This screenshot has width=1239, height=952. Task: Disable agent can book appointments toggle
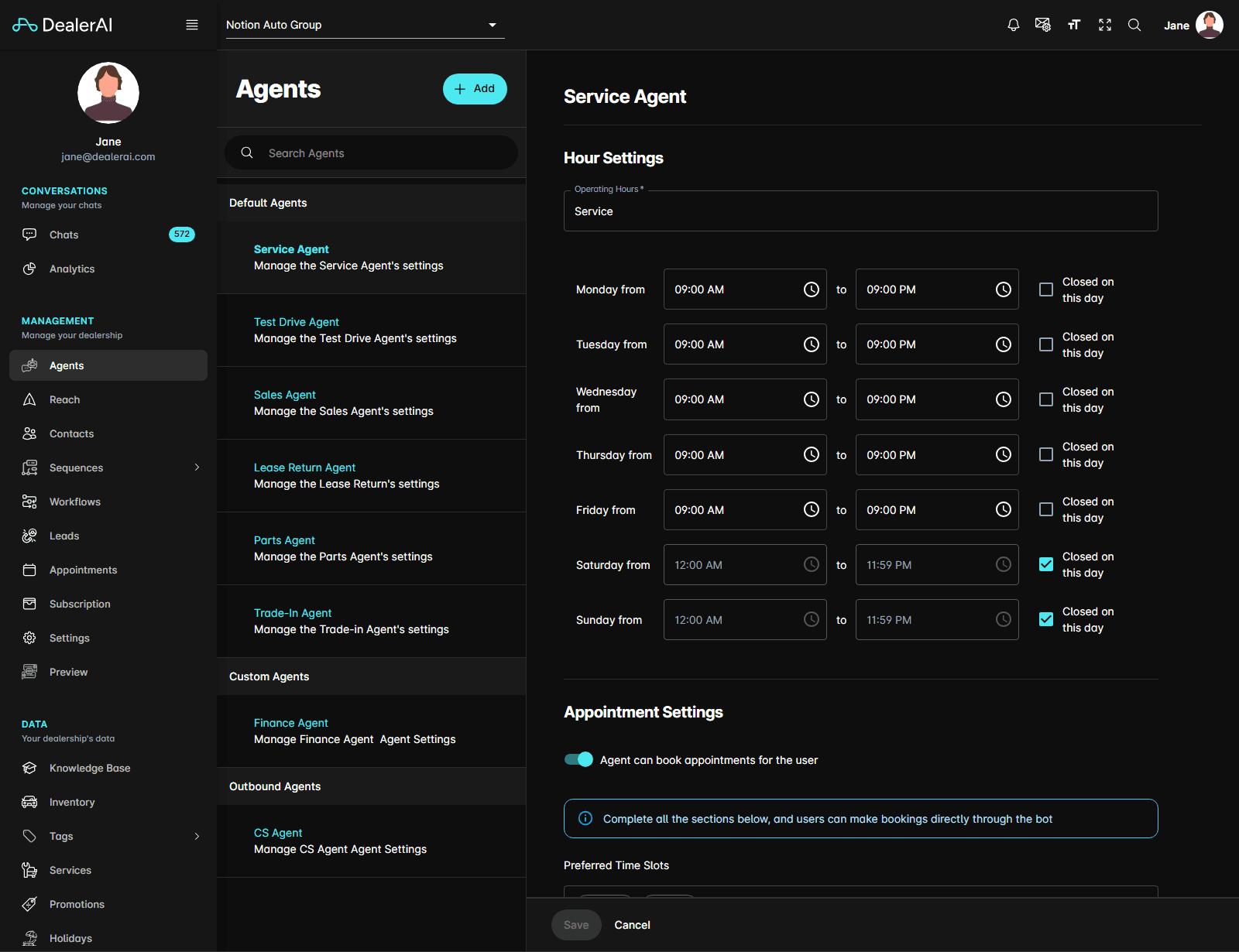click(x=578, y=759)
